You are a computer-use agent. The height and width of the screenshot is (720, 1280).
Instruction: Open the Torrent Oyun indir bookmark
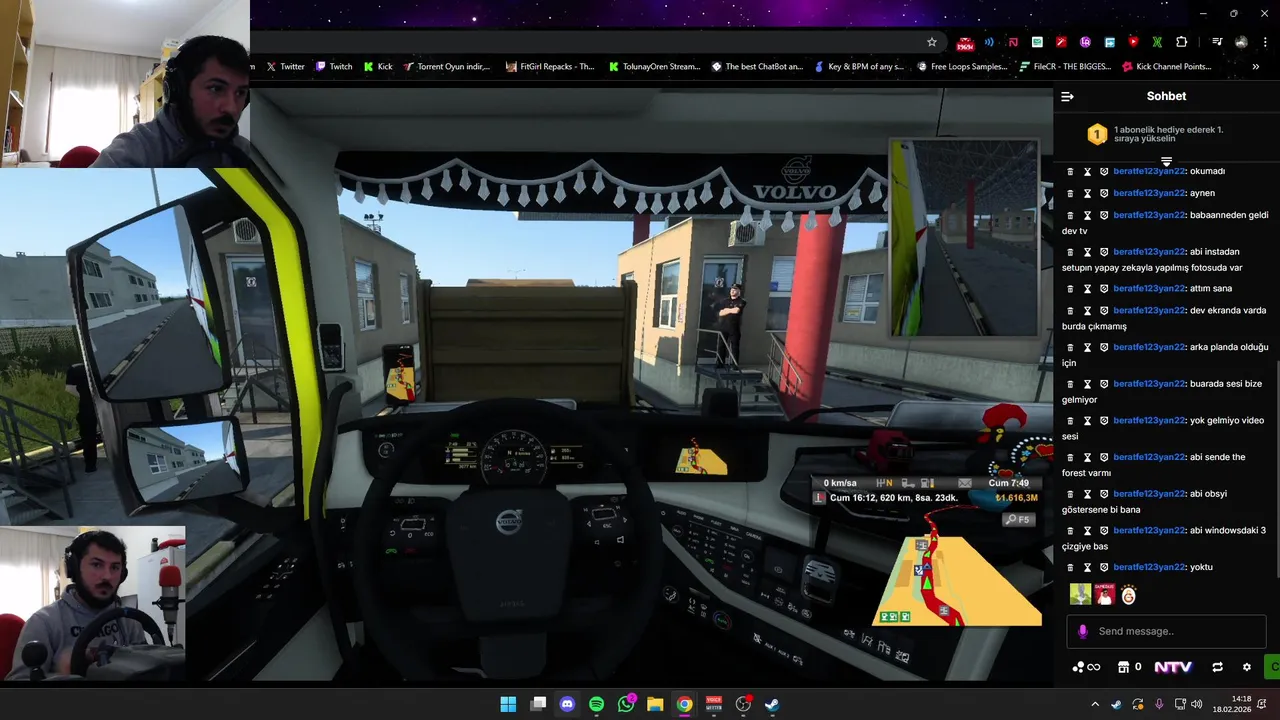click(447, 67)
